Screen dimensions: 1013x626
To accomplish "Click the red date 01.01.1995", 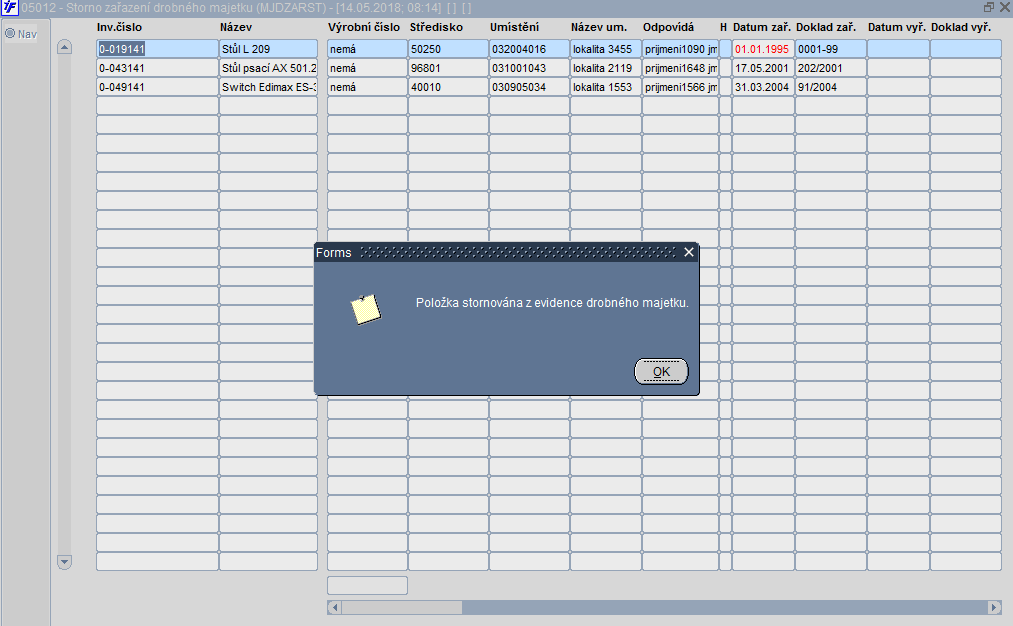I will (763, 49).
